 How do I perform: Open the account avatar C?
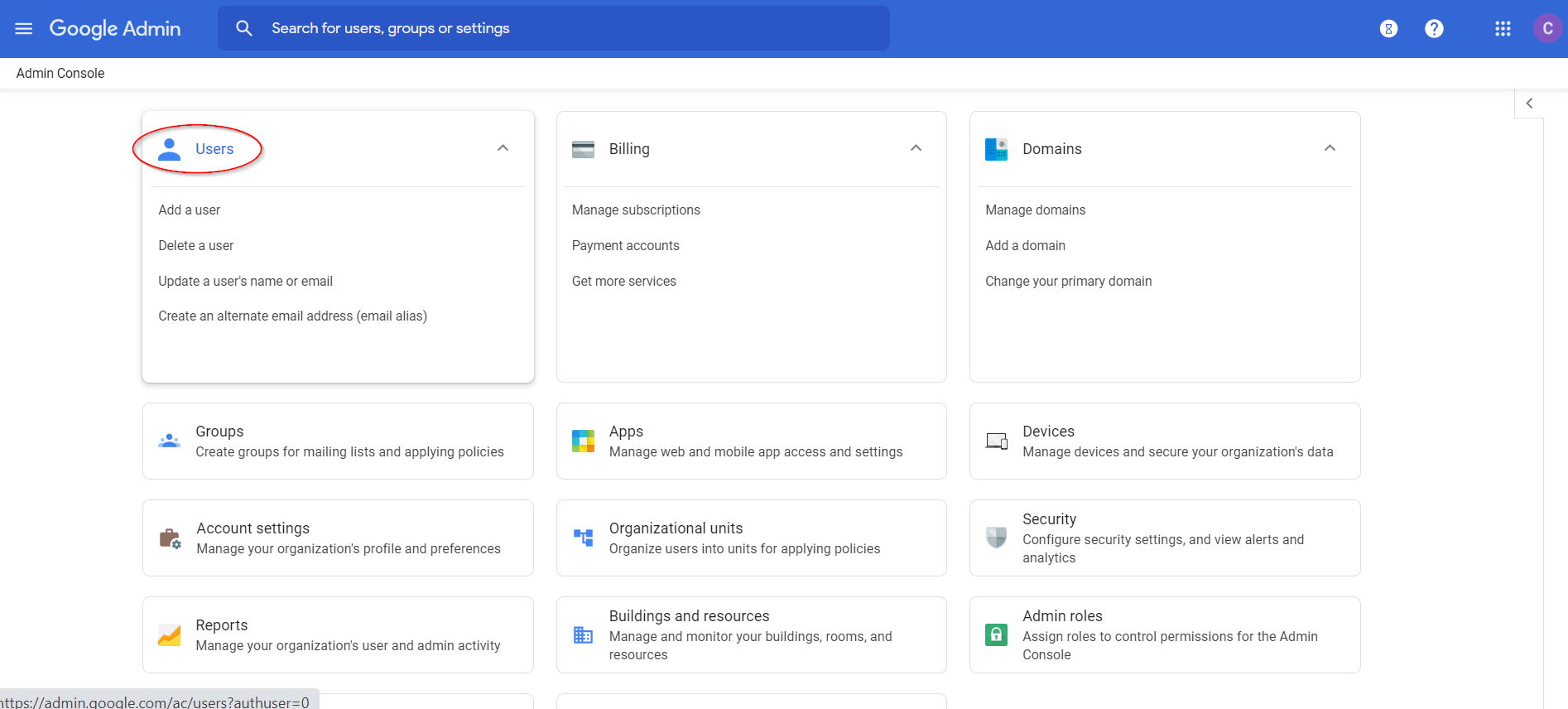coord(1547,28)
